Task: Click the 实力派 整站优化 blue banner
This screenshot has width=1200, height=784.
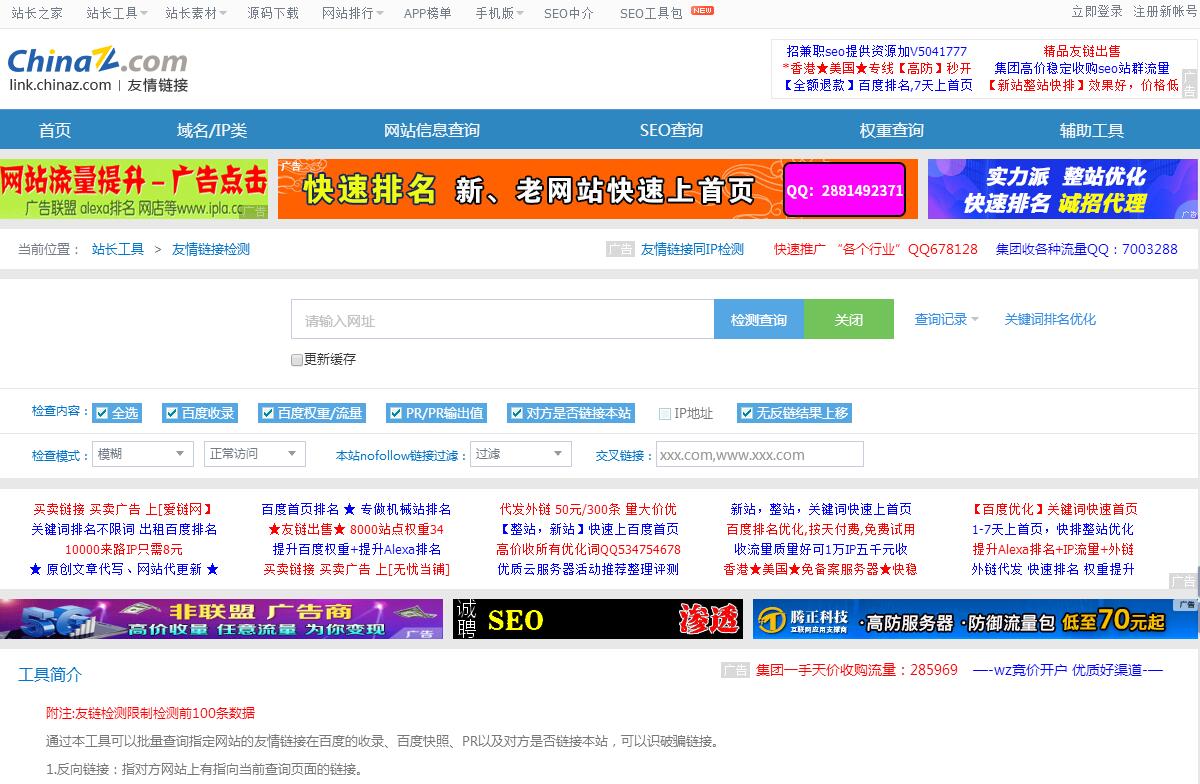Action: [x=1061, y=189]
